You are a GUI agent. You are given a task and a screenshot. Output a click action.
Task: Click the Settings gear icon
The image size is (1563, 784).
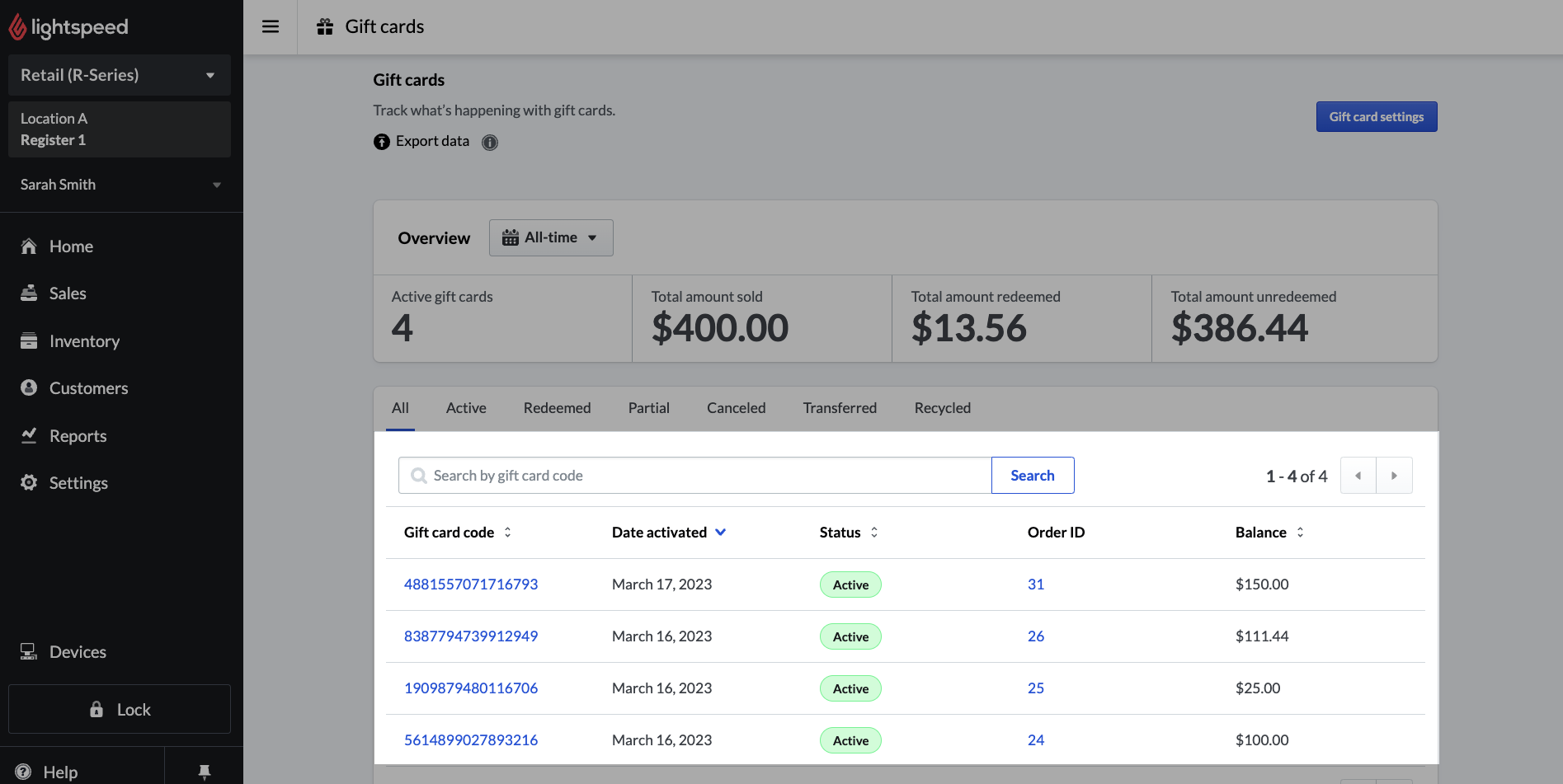(x=29, y=483)
